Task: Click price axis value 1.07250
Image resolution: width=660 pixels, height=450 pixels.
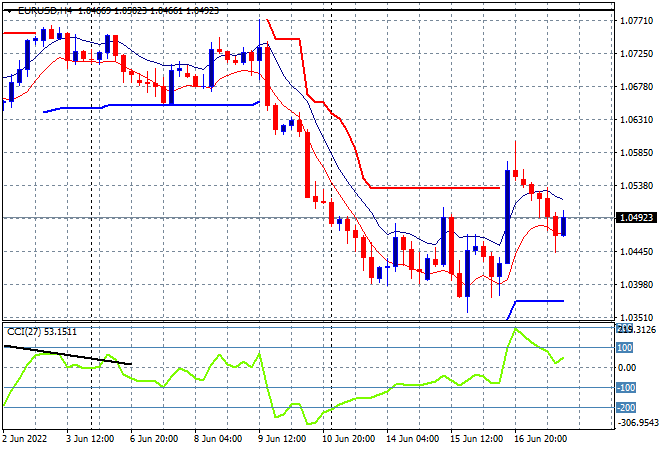Action: point(637,53)
